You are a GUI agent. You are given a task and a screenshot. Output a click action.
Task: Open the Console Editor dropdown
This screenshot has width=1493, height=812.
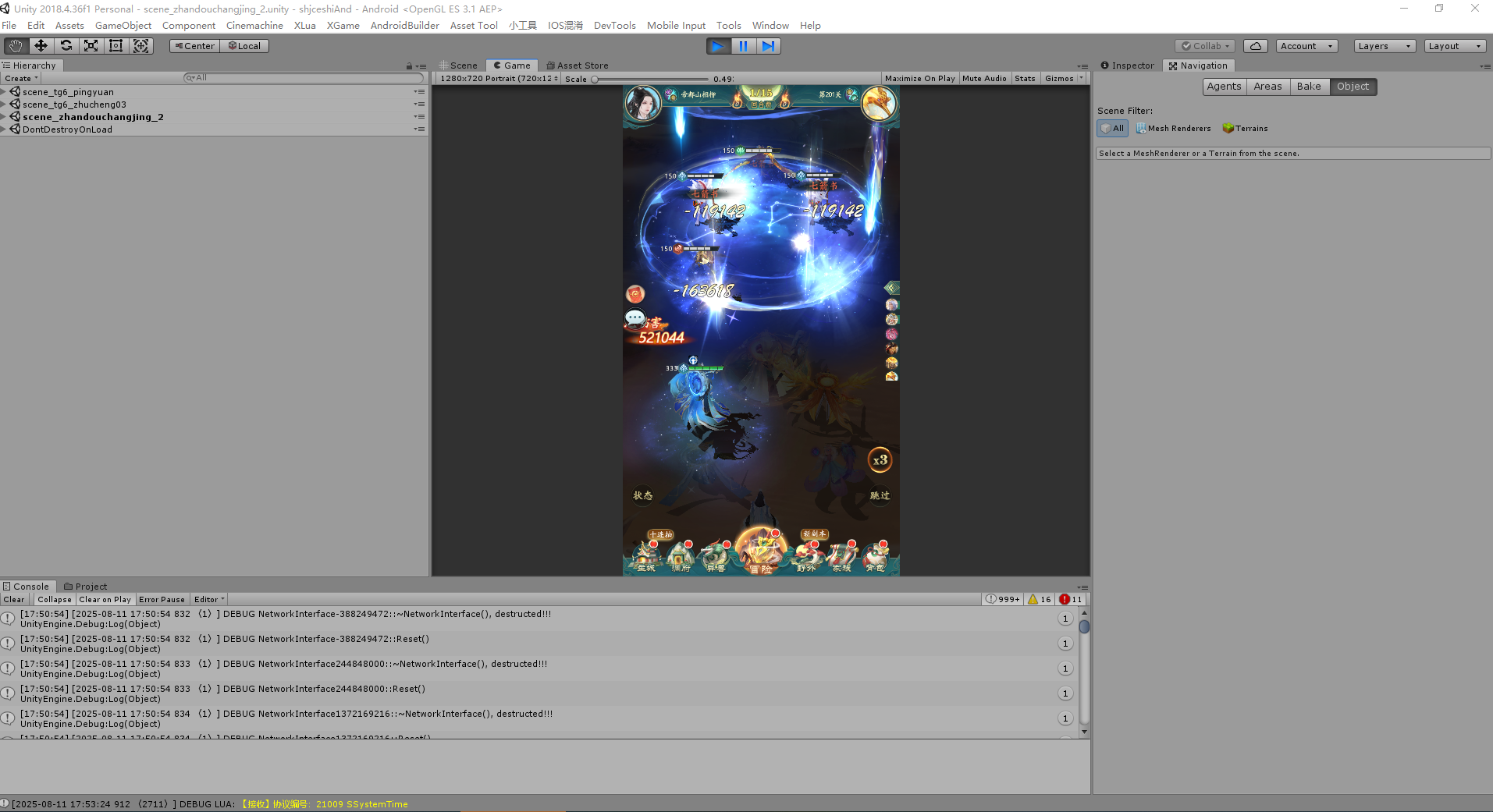pos(208,599)
